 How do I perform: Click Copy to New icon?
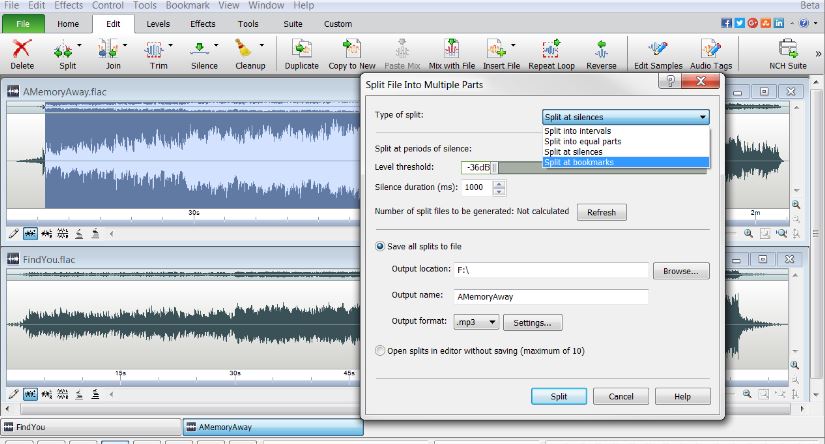[x=351, y=49]
